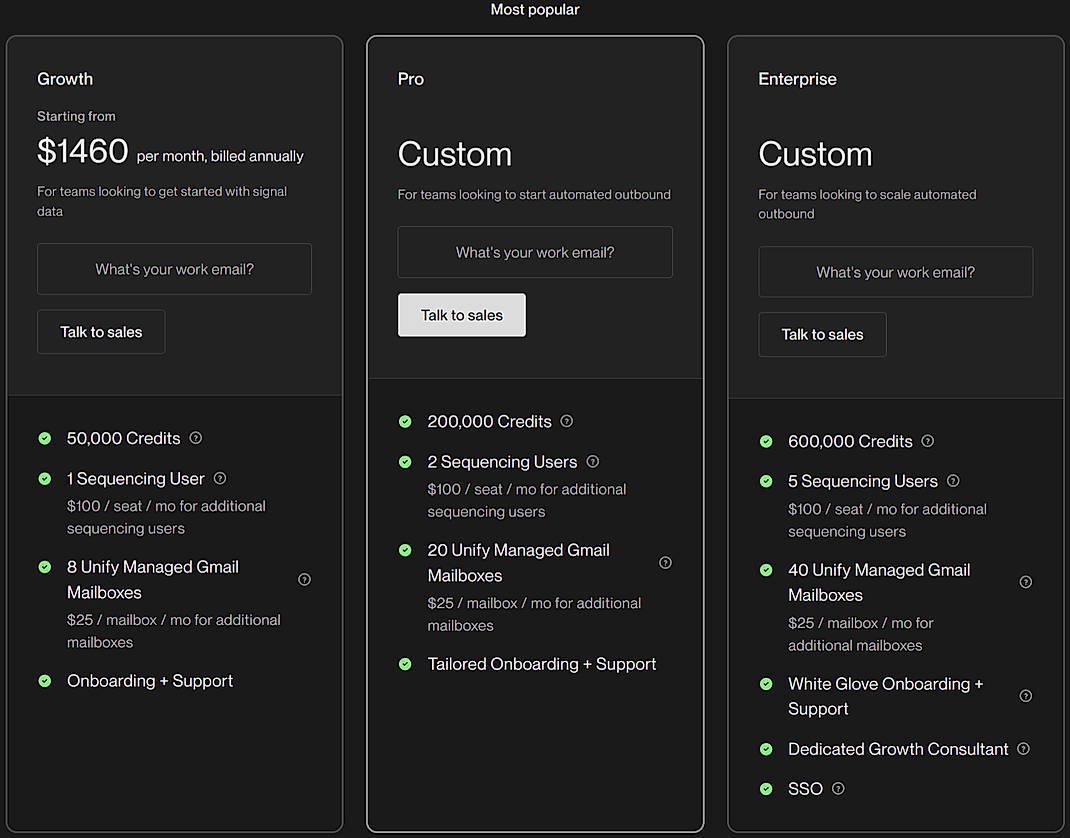Screen dimensions: 1070x838
Task: Click green check next to Onboarding + Support
Action: [x=45, y=681]
